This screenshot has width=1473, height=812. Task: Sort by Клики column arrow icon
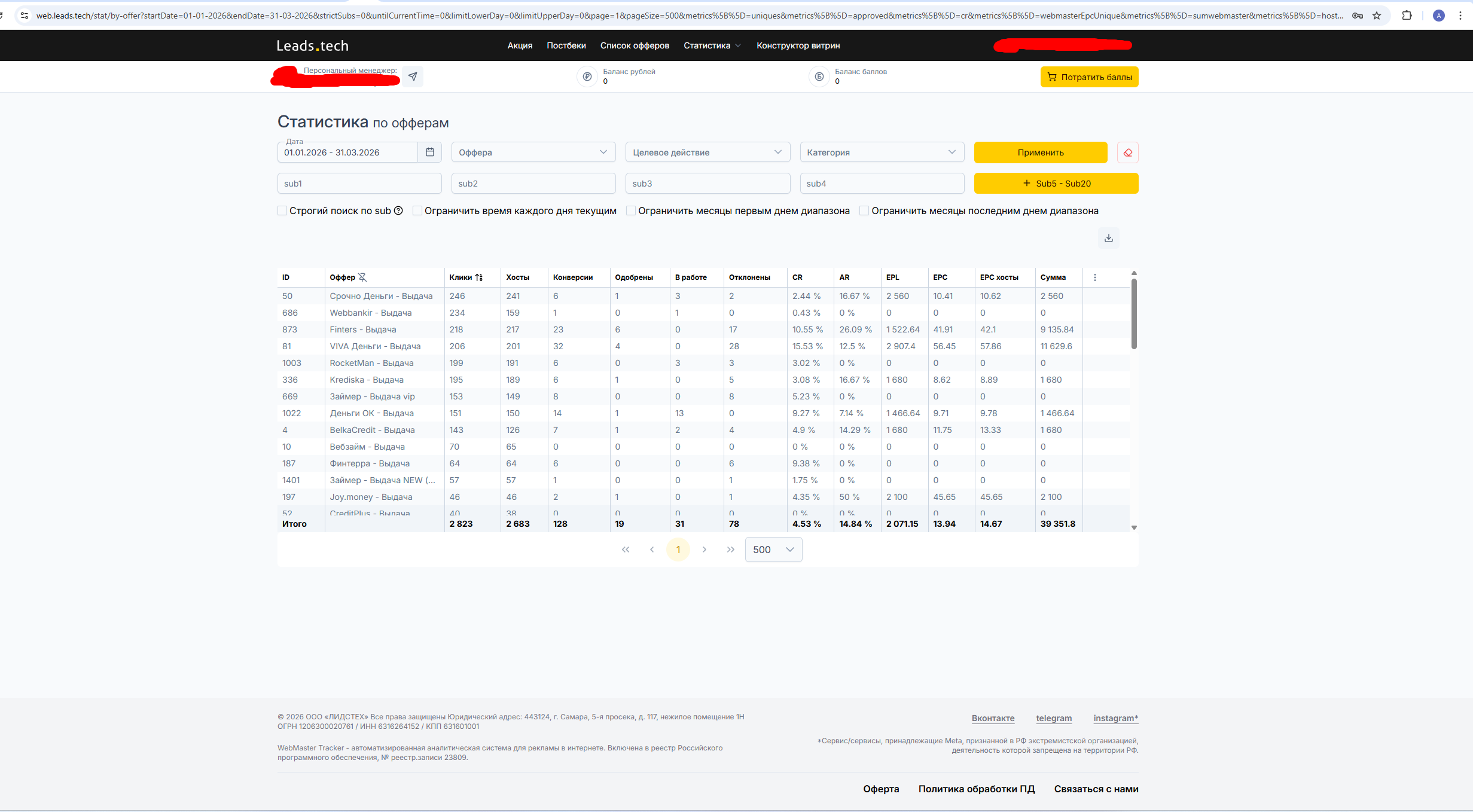point(479,277)
